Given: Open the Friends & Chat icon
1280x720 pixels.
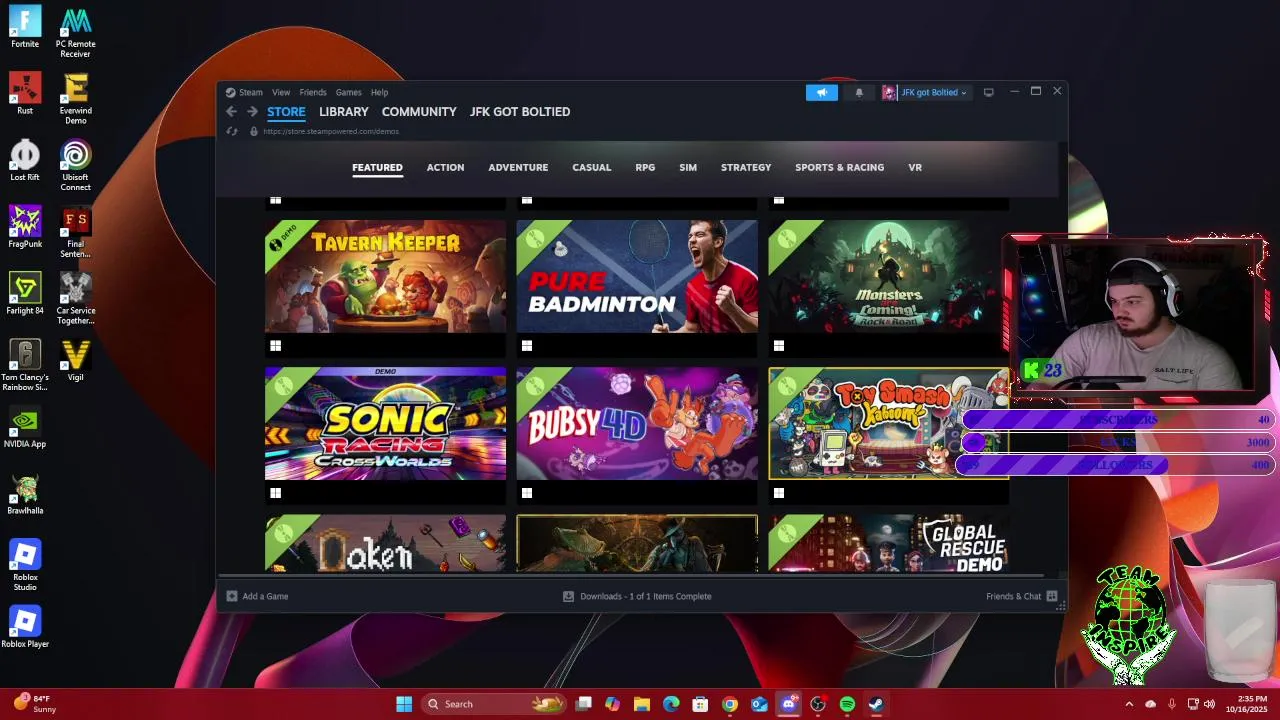Looking at the screenshot, I should tap(1051, 596).
